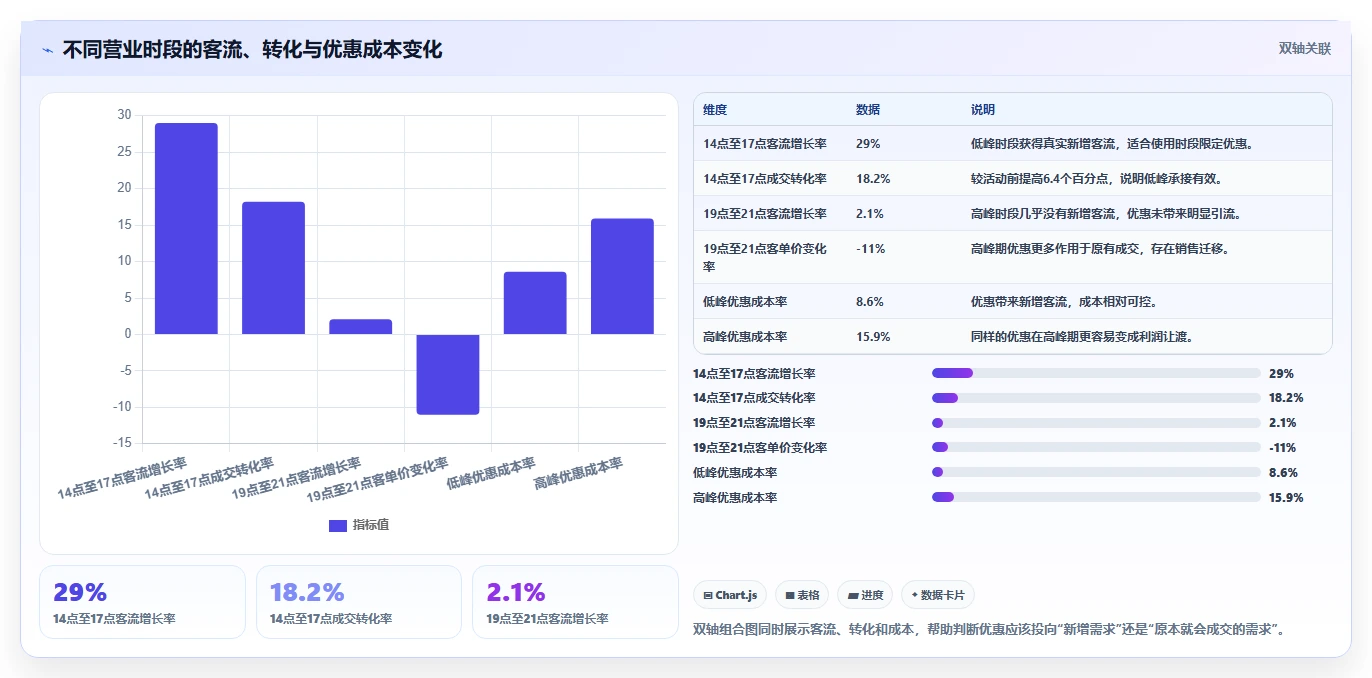1372x678 pixels.
Task: Click the -11% progress bar for 19点至21点客单价变化率
Action: [x=1096, y=448]
